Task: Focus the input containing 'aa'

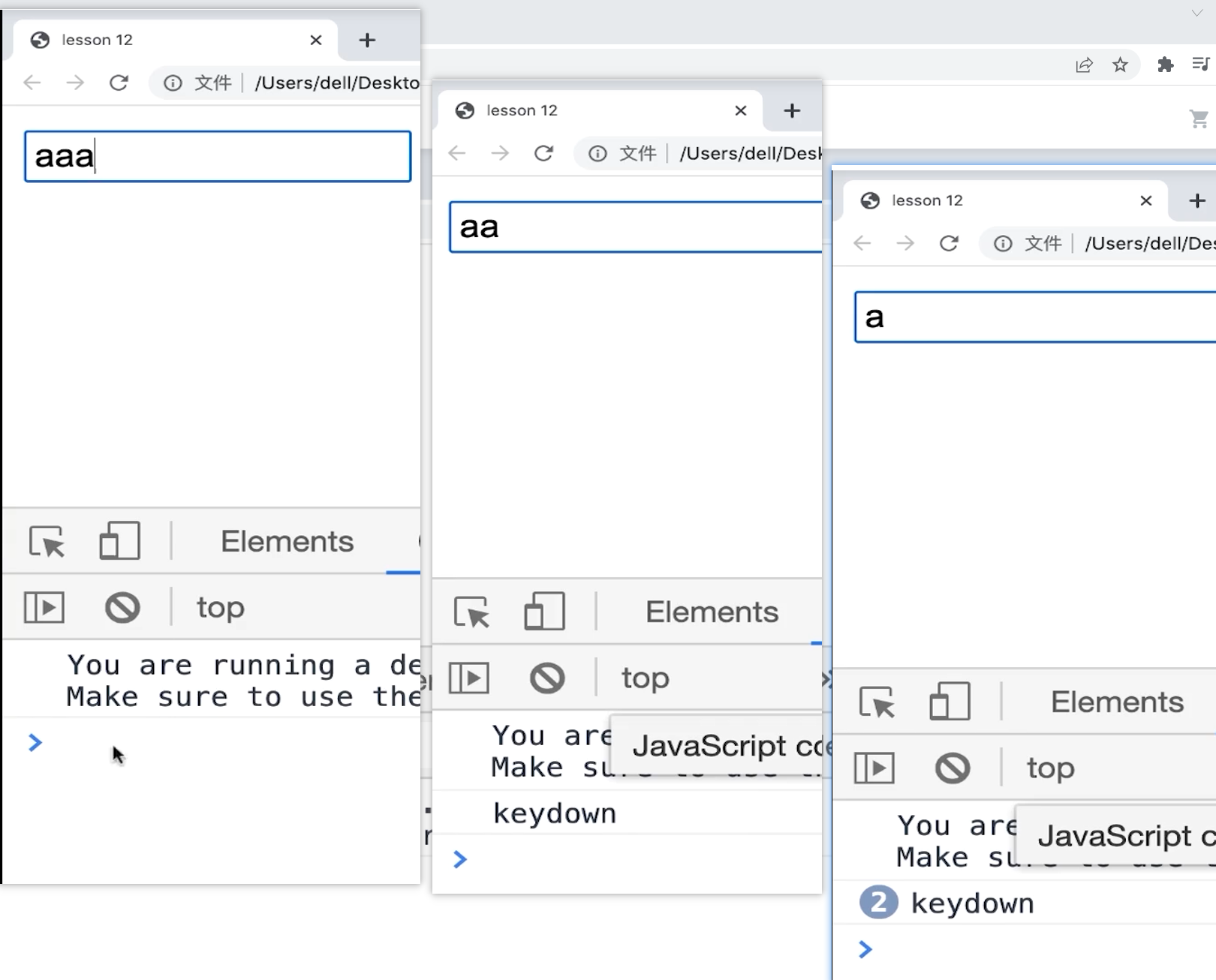Action: [x=636, y=227]
